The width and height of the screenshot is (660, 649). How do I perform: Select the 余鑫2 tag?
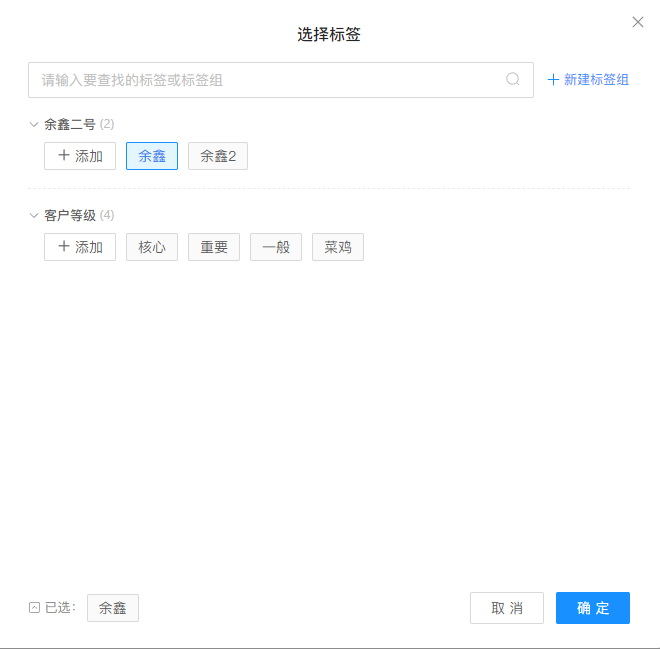tap(217, 156)
